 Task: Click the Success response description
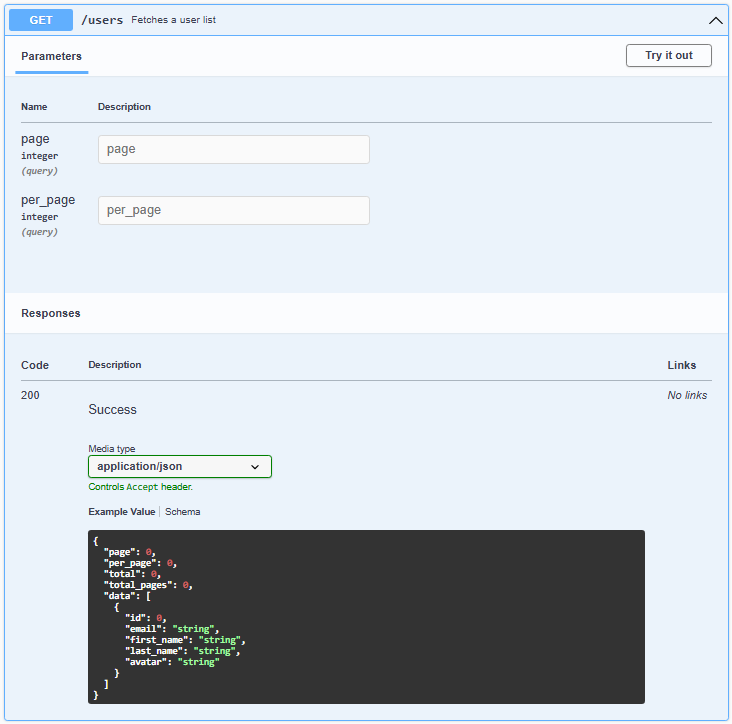[x=113, y=409]
